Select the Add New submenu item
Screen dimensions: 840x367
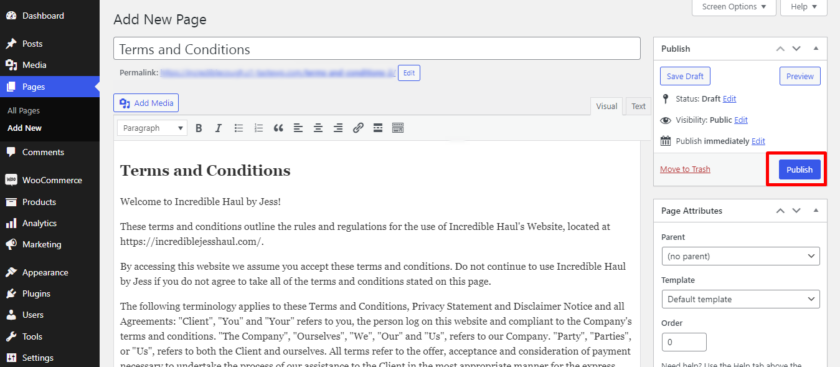coord(25,128)
